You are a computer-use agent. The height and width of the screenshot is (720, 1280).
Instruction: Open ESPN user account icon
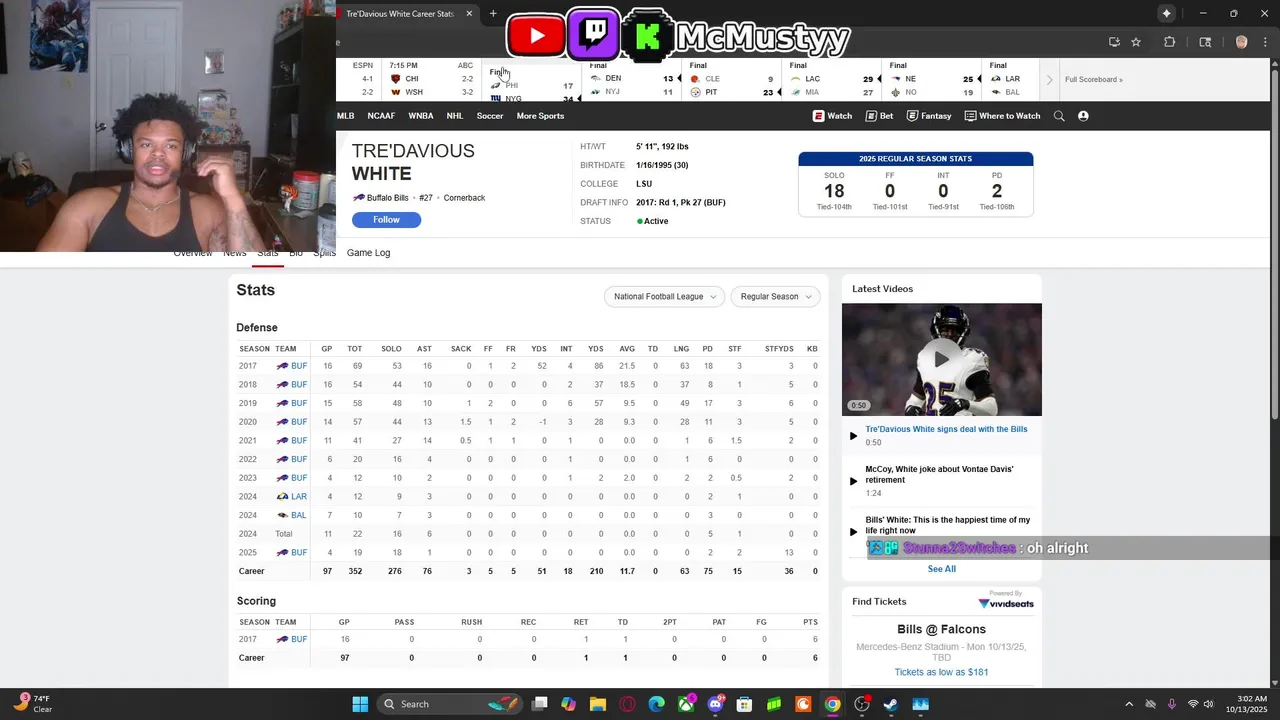pos(1083,116)
